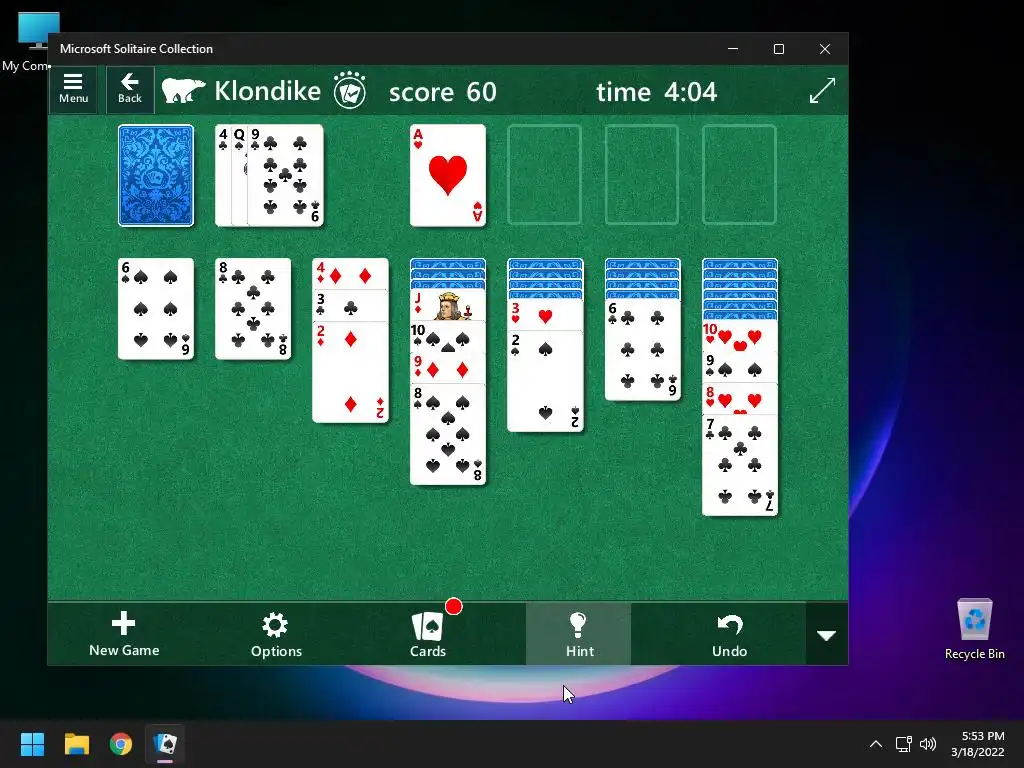1024x768 pixels.
Task: Select the 7 of clubs card
Action: tap(740, 465)
